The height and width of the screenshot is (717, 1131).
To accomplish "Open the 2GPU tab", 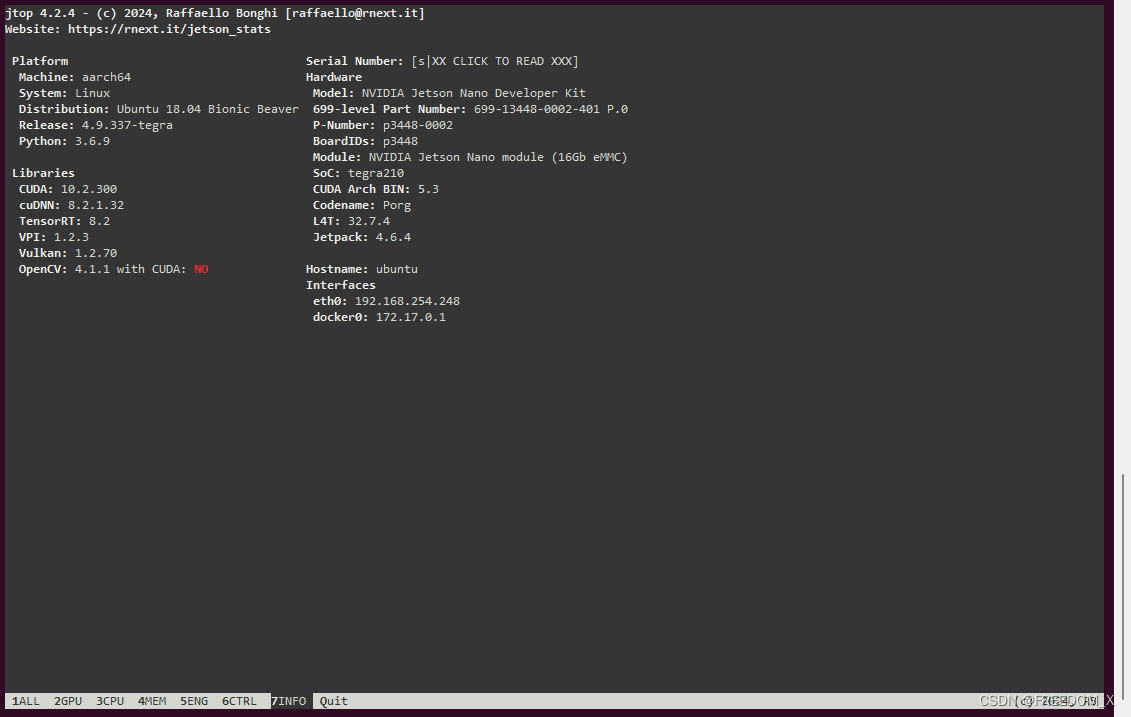I will pyautogui.click(x=68, y=701).
